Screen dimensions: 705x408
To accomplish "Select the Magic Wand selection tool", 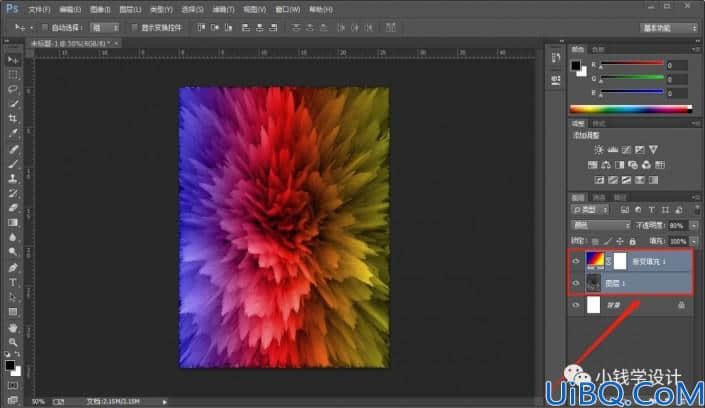I will pyautogui.click(x=13, y=104).
